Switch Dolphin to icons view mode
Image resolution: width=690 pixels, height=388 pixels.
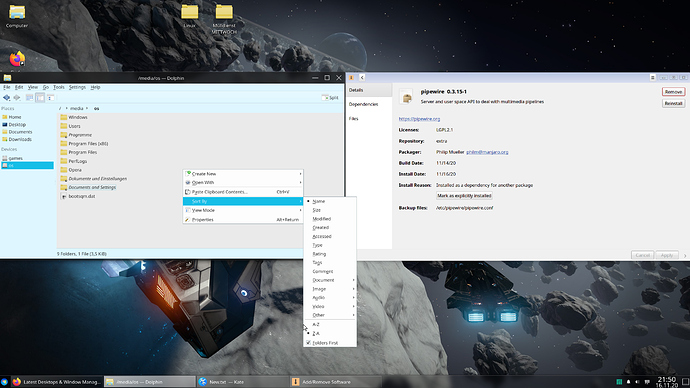pyautogui.click(x=29, y=98)
